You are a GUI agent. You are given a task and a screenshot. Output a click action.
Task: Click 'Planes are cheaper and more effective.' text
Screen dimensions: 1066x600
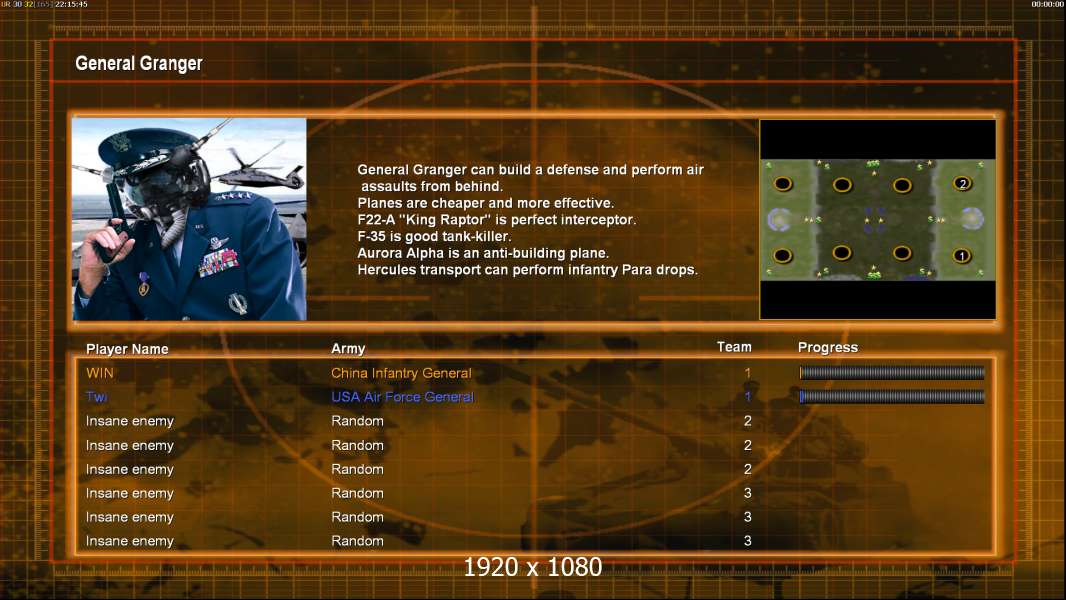click(485, 203)
